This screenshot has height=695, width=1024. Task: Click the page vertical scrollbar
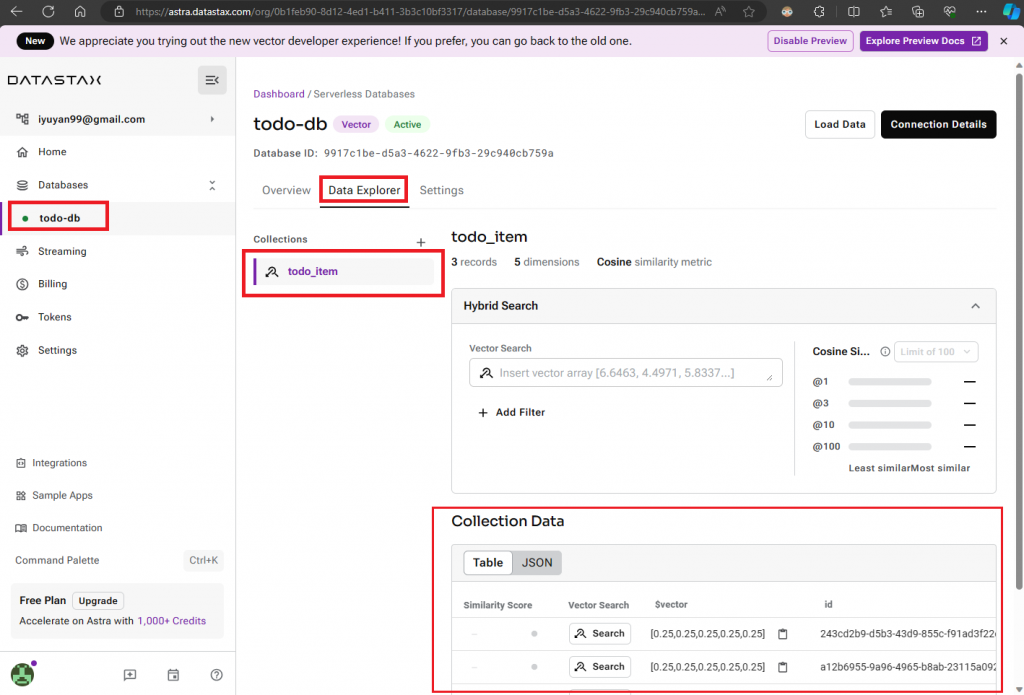1019,331
